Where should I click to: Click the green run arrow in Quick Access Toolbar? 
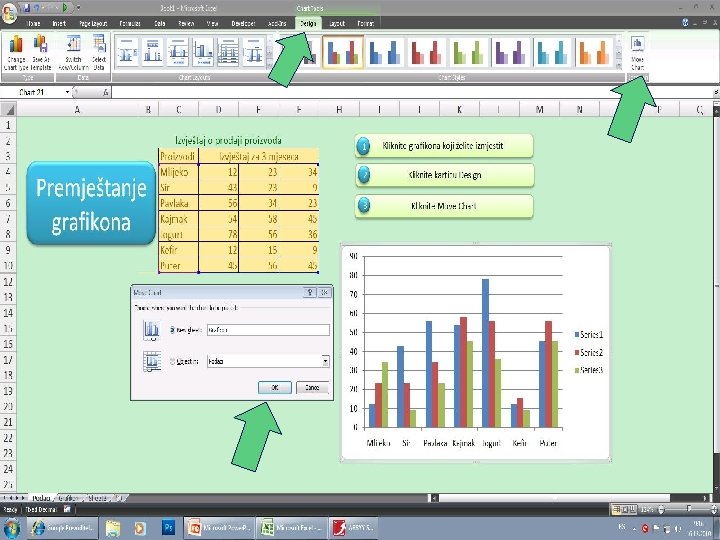[x=65, y=8]
